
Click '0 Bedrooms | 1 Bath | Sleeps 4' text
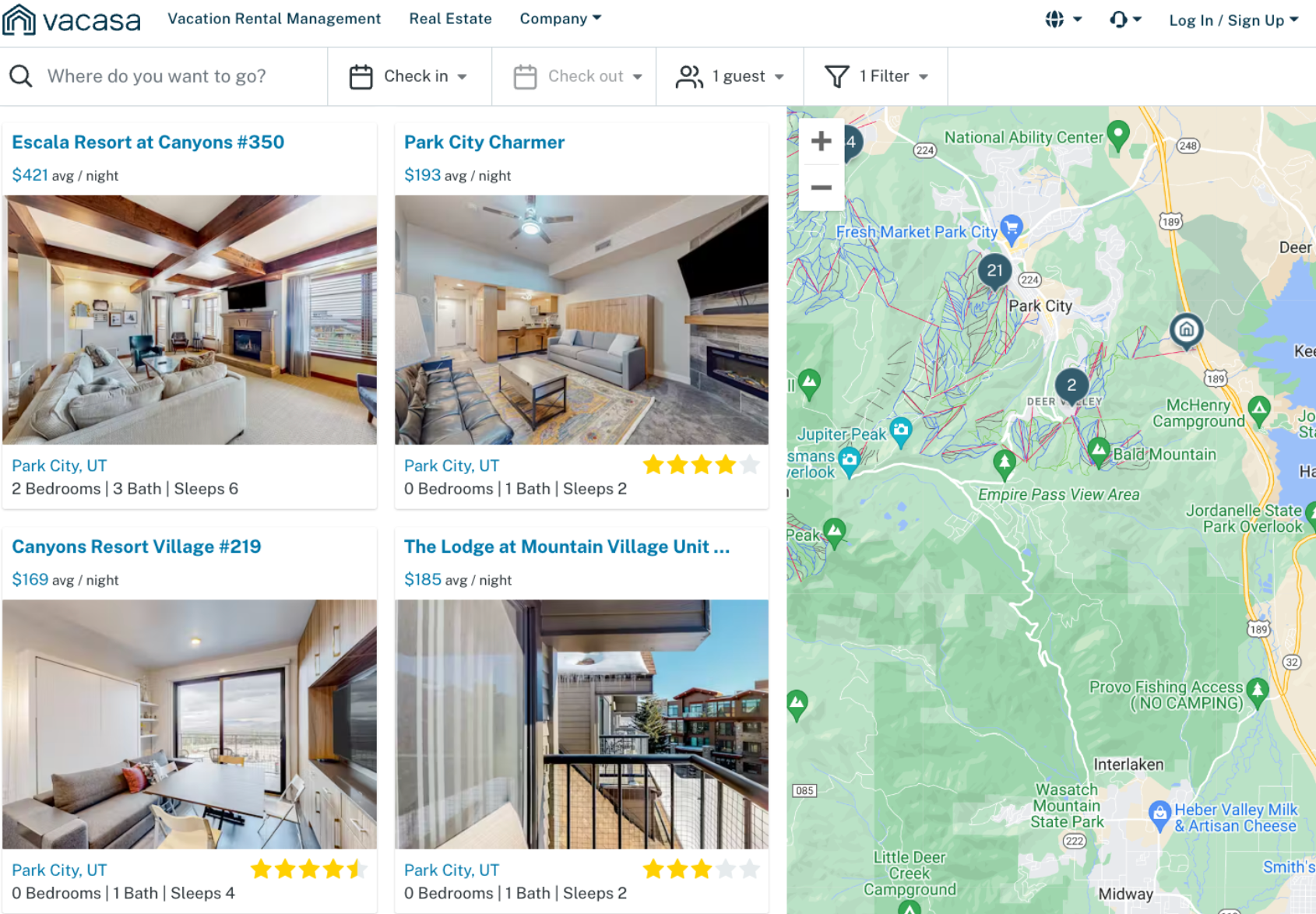click(x=123, y=893)
